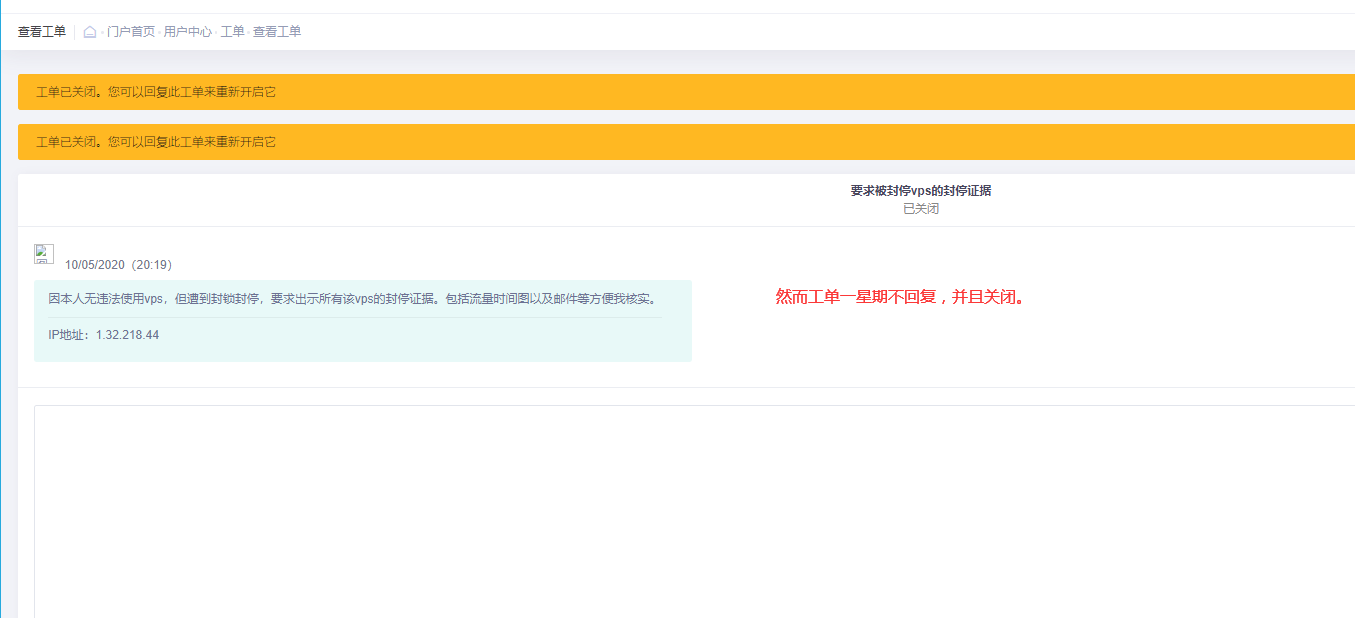
Task: Click the 10/05/2020 post date
Action: point(95,265)
